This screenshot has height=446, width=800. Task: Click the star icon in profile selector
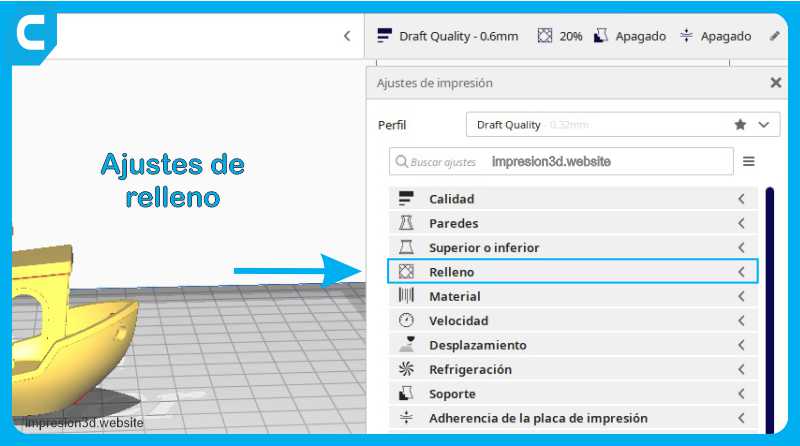pyautogui.click(x=740, y=125)
